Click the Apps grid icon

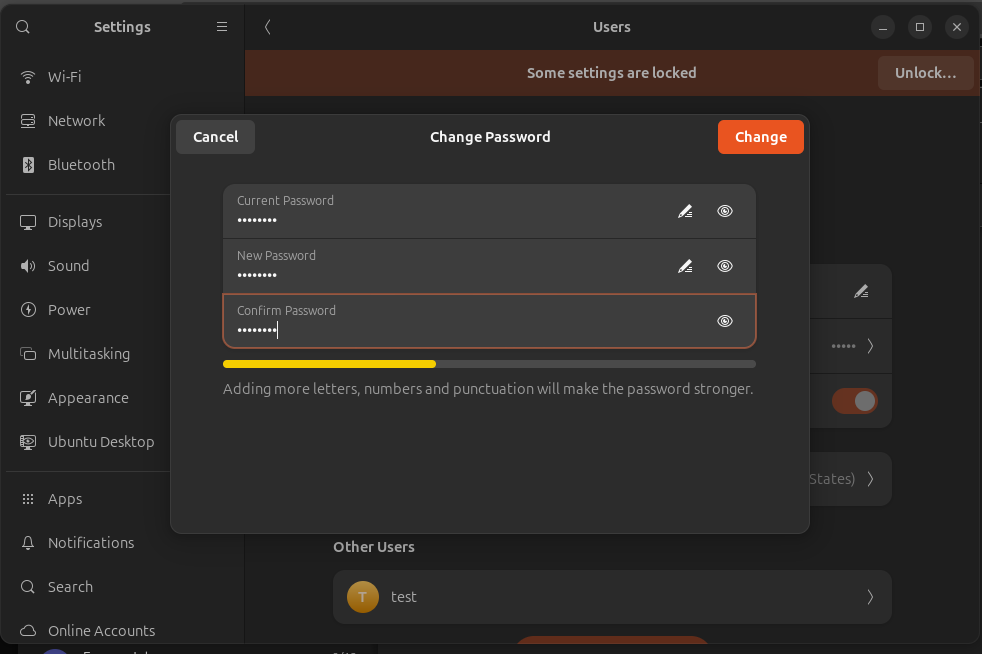(x=28, y=499)
